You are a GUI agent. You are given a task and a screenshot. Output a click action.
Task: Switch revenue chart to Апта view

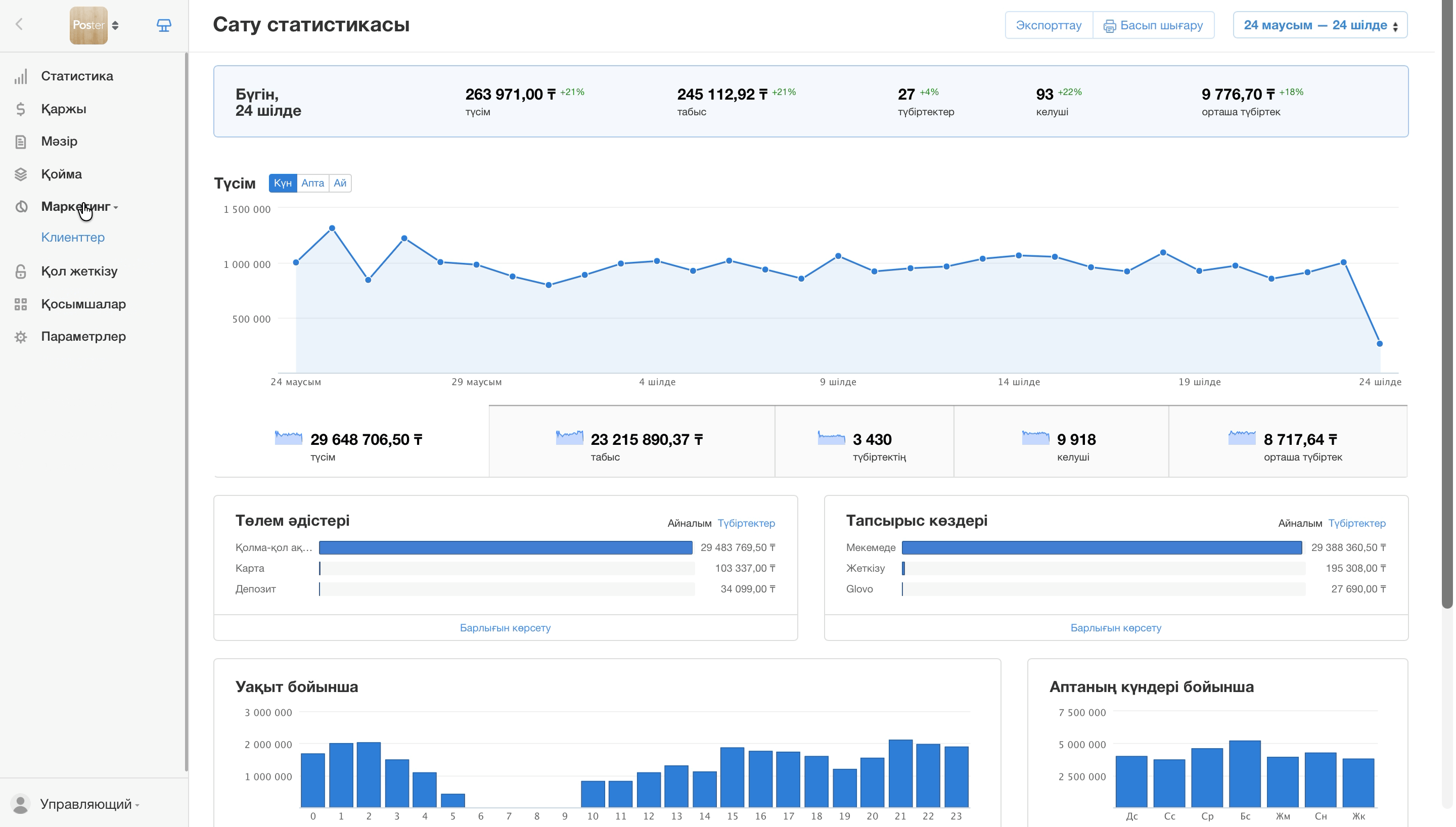[x=312, y=183]
